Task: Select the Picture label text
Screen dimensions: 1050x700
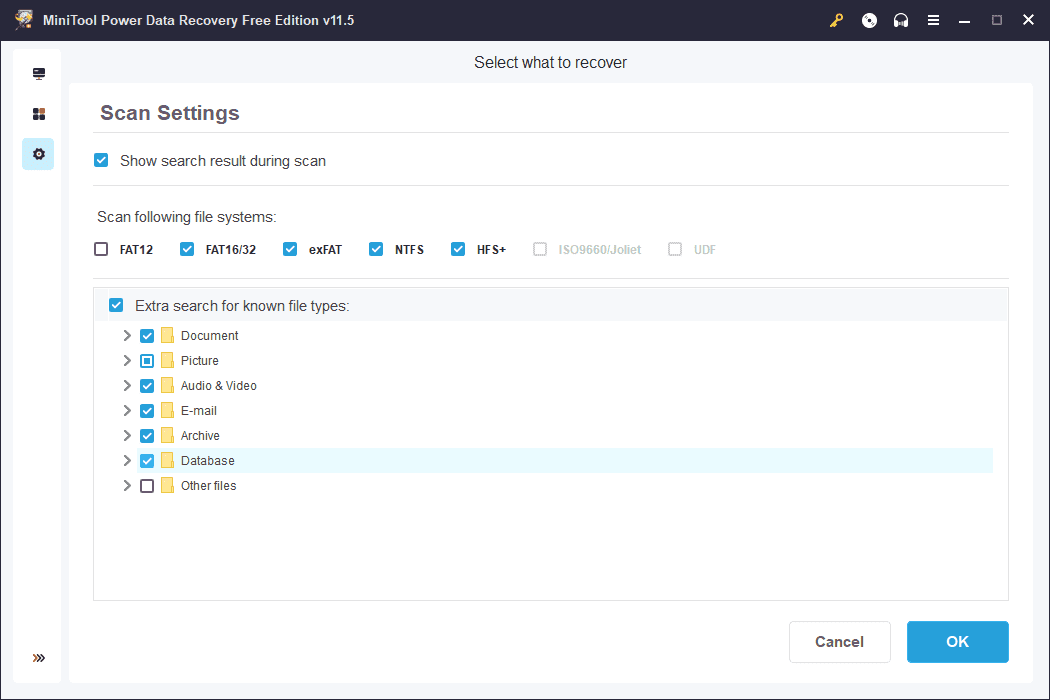Action: [200, 360]
